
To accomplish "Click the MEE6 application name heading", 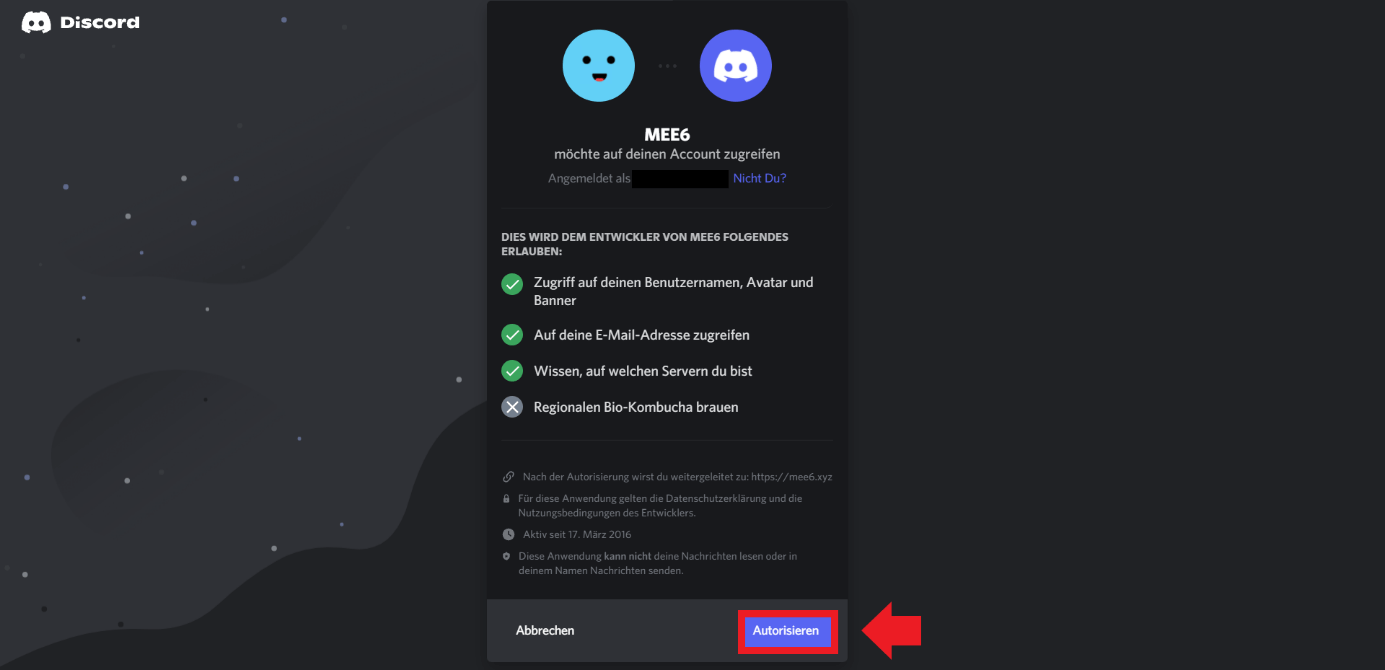I will (667, 135).
